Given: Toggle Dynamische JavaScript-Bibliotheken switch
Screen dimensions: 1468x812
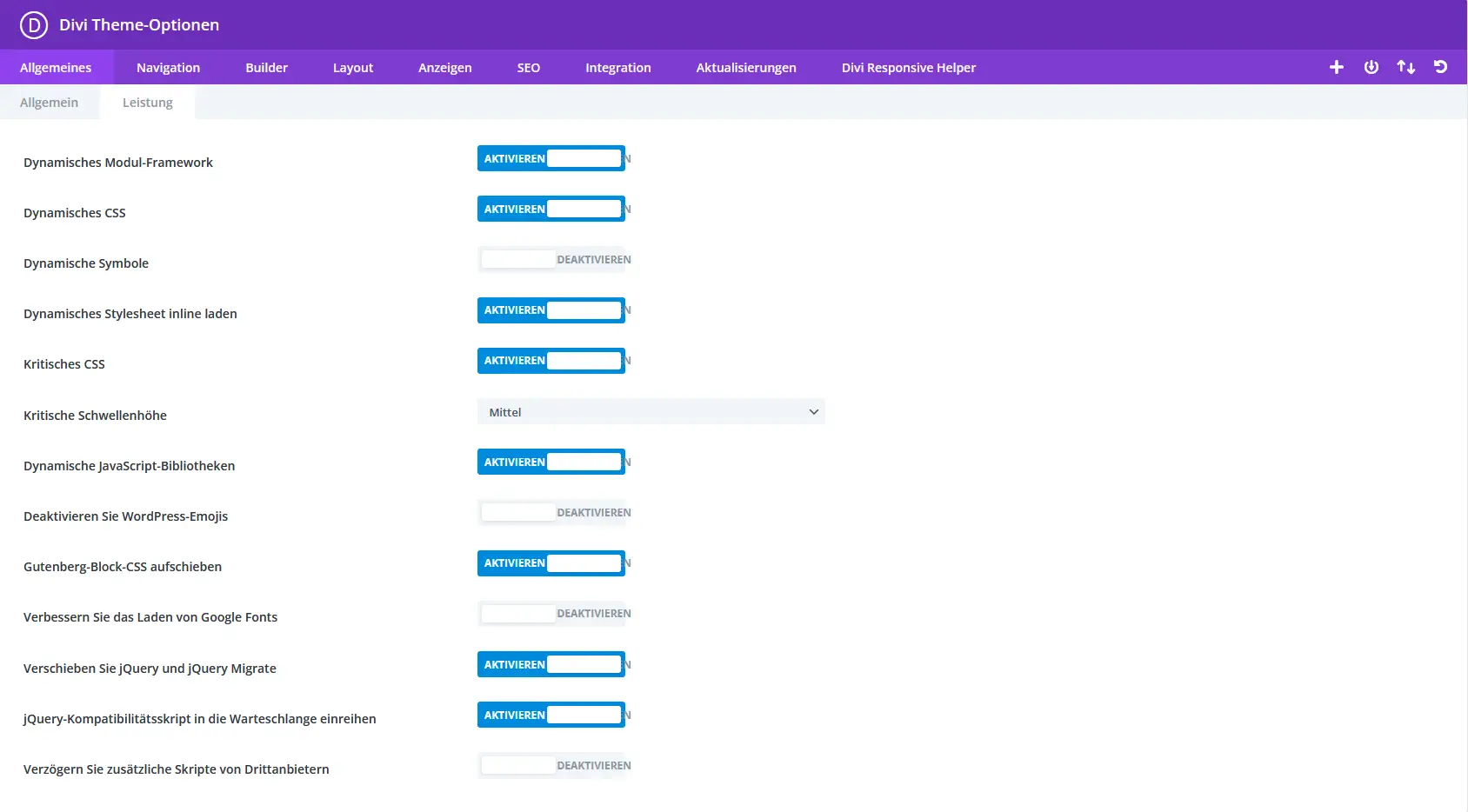Looking at the screenshot, I should point(551,462).
